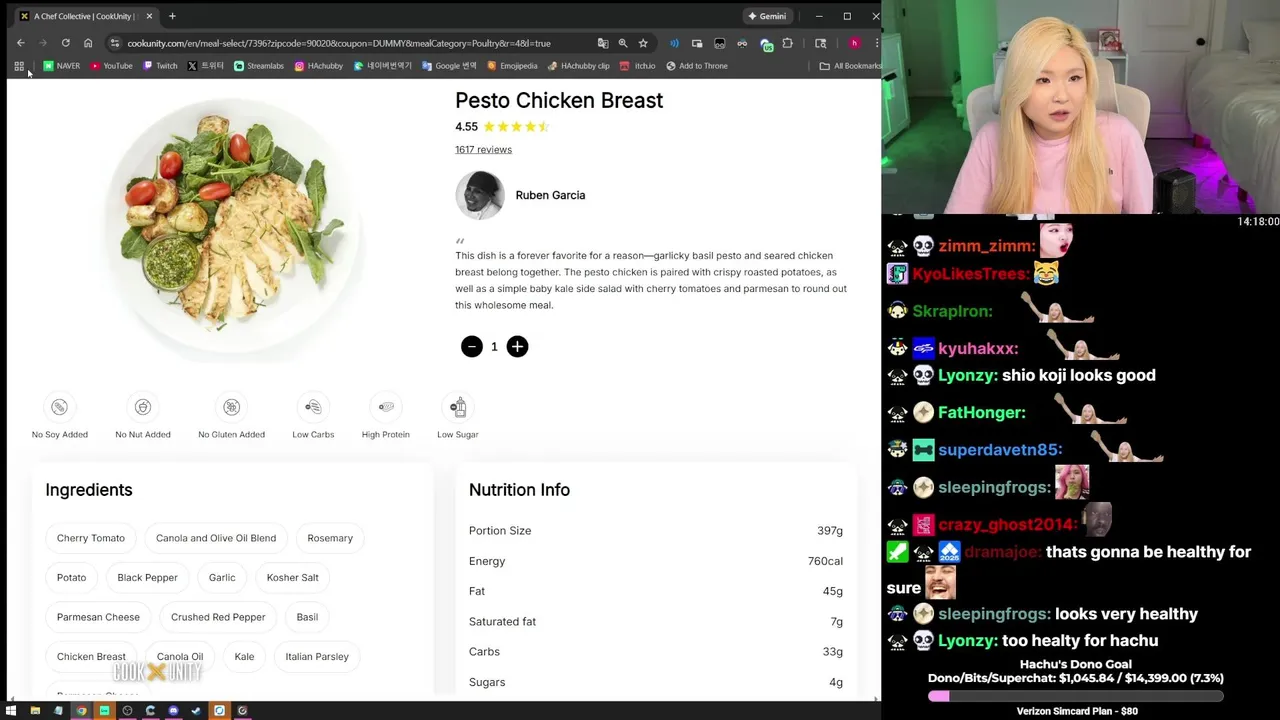Viewport: 1280px width, 720px height.
Task: Click the No Gluten Added icon
Action: coord(231,407)
